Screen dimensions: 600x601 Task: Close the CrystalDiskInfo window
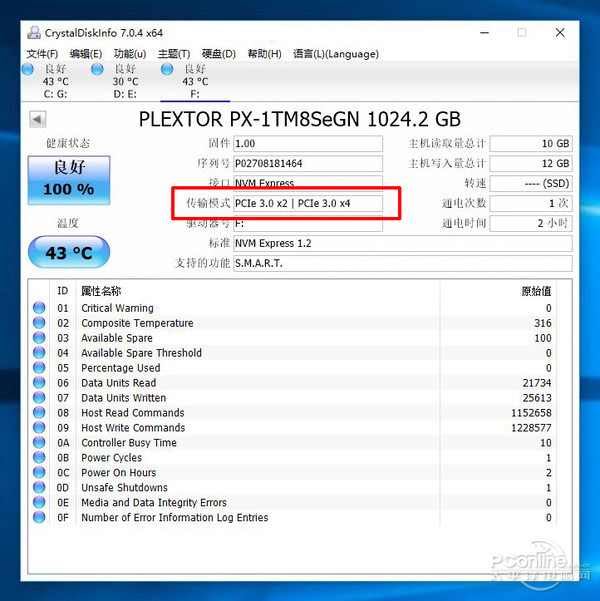point(560,33)
